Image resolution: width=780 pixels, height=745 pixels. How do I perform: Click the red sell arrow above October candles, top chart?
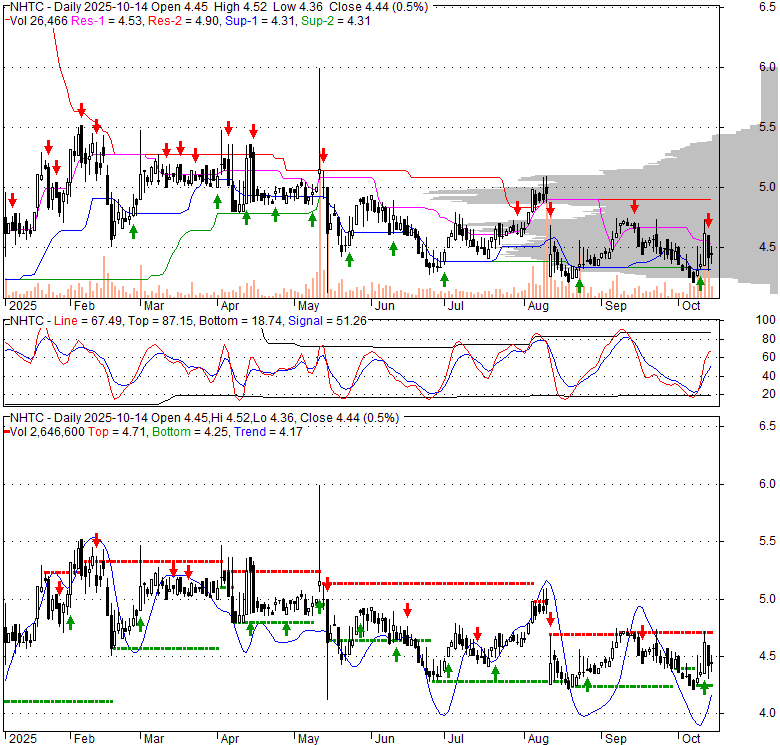(708, 220)
